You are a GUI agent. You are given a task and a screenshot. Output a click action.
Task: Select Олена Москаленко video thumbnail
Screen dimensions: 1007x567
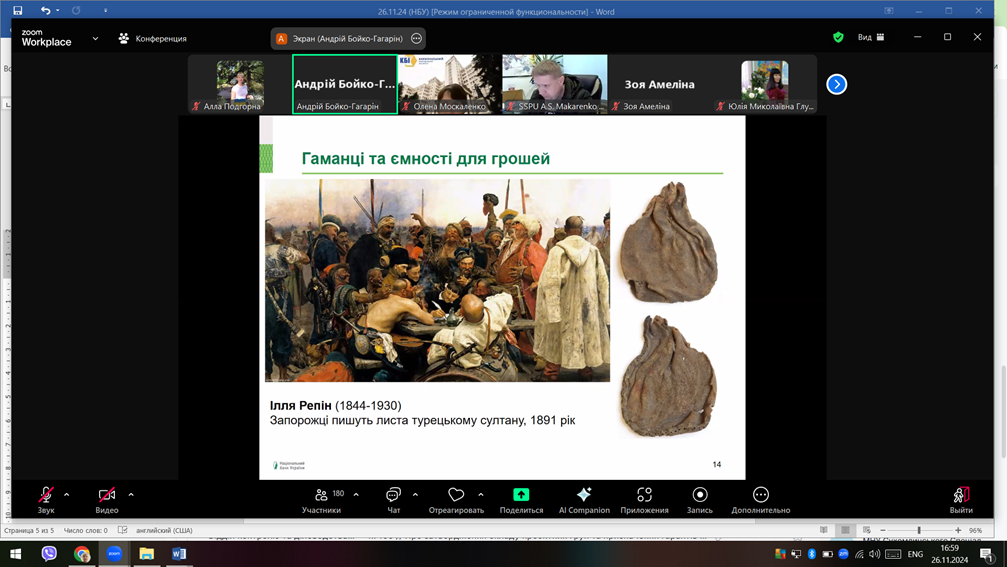[x=448, y=84]
